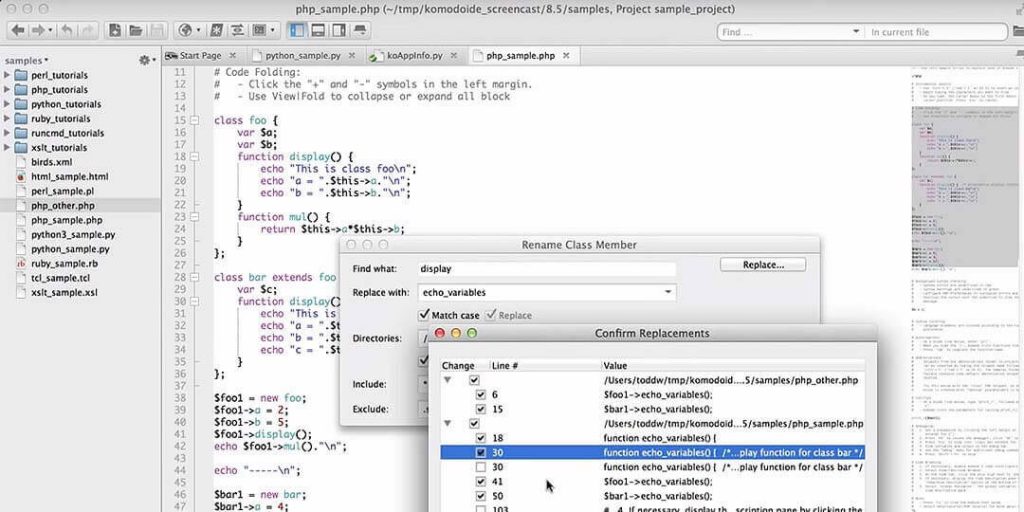Viewport: 1024px width, 512px height.
Task: Uncheck the php_other.php file group checkbox
Action: click(475, 380)
